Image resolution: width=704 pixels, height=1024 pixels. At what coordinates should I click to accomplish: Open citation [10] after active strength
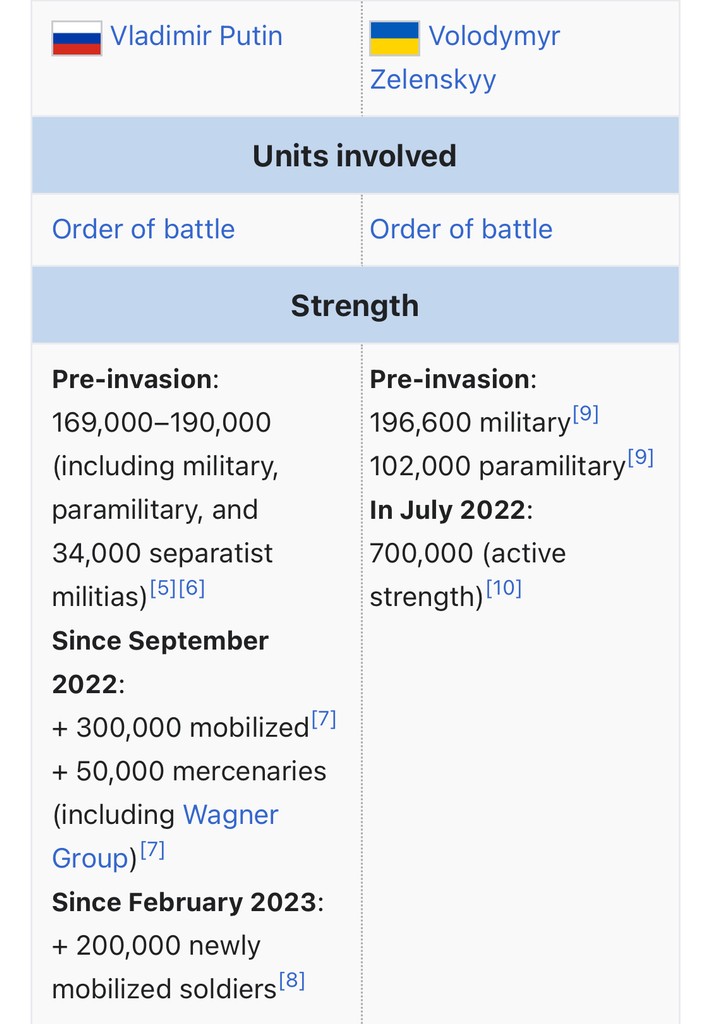pyautogui.click(x=504, y=588)
